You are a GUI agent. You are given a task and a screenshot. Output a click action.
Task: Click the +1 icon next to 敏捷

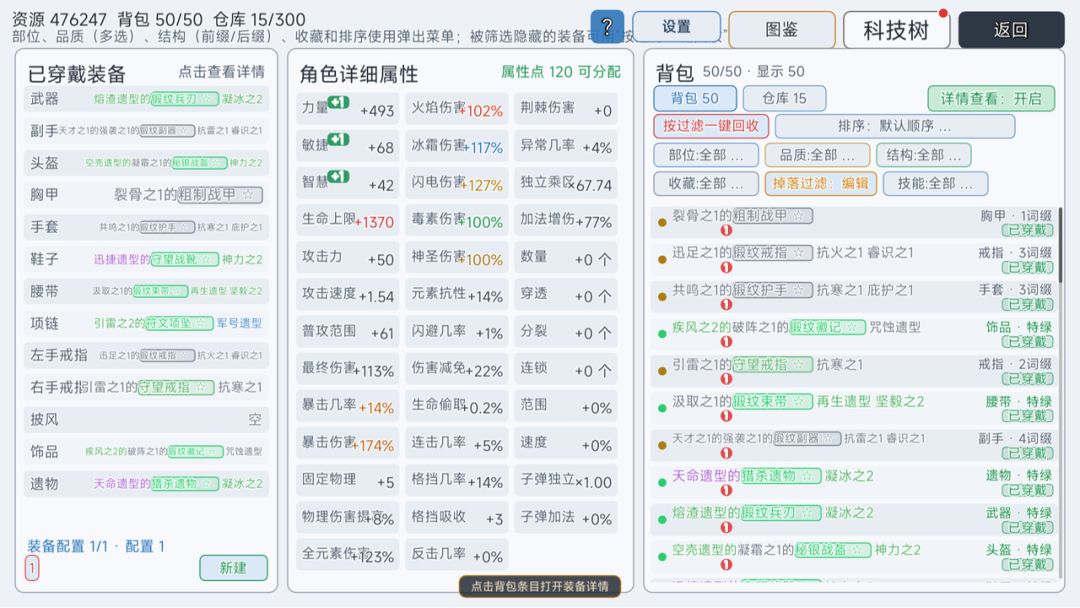pos(338,140)
